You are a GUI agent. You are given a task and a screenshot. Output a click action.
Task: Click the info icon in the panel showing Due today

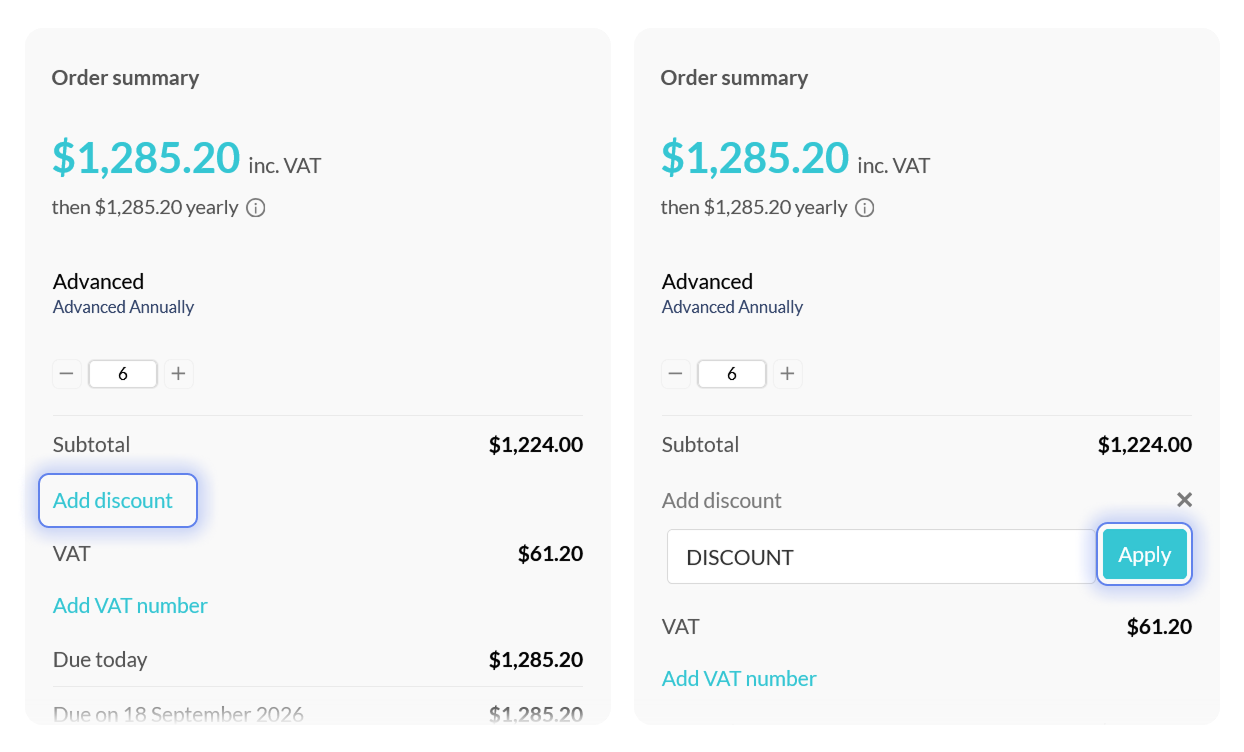click(x=256, y=208)
